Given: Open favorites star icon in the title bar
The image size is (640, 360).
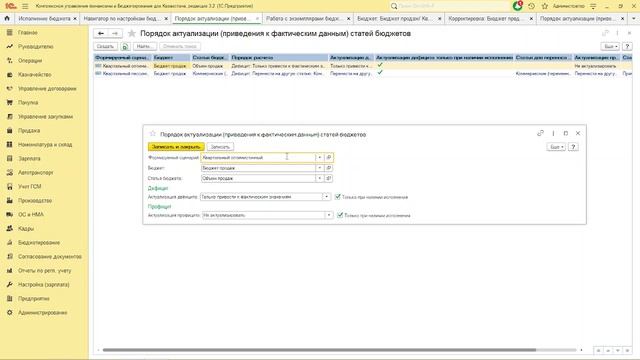Looking at the screenshot, I should click(x=544, y=6).
